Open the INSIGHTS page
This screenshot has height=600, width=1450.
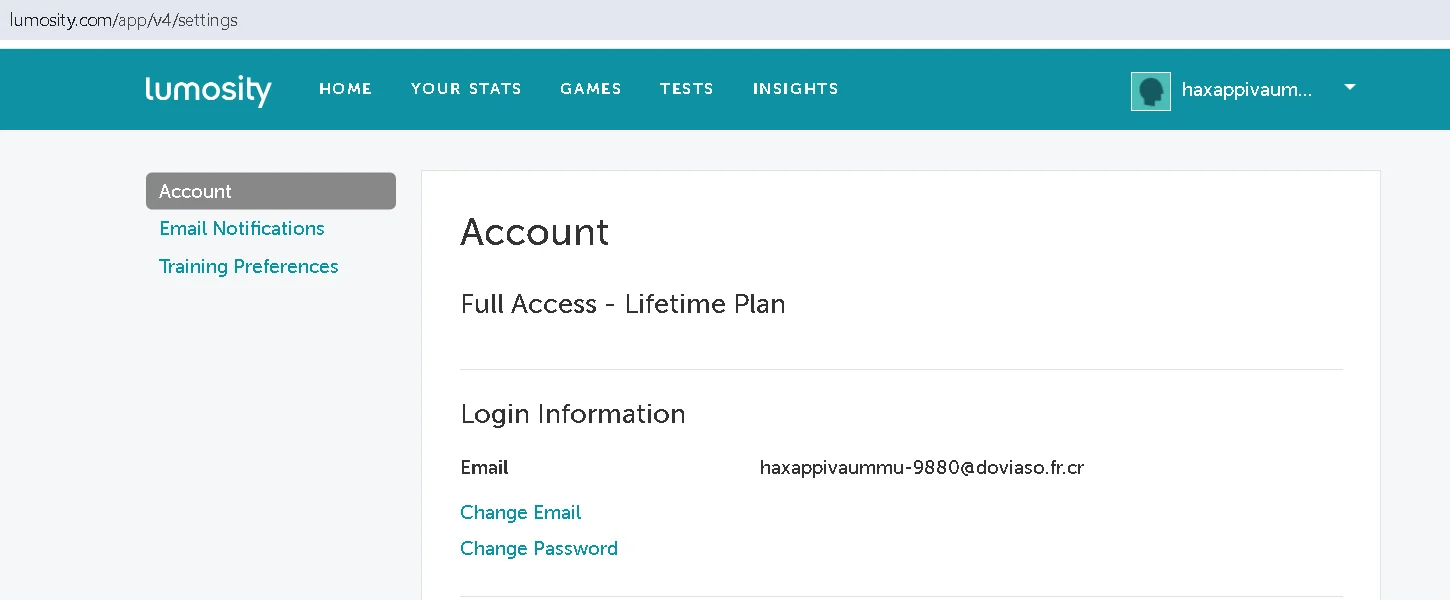[796, 89]
